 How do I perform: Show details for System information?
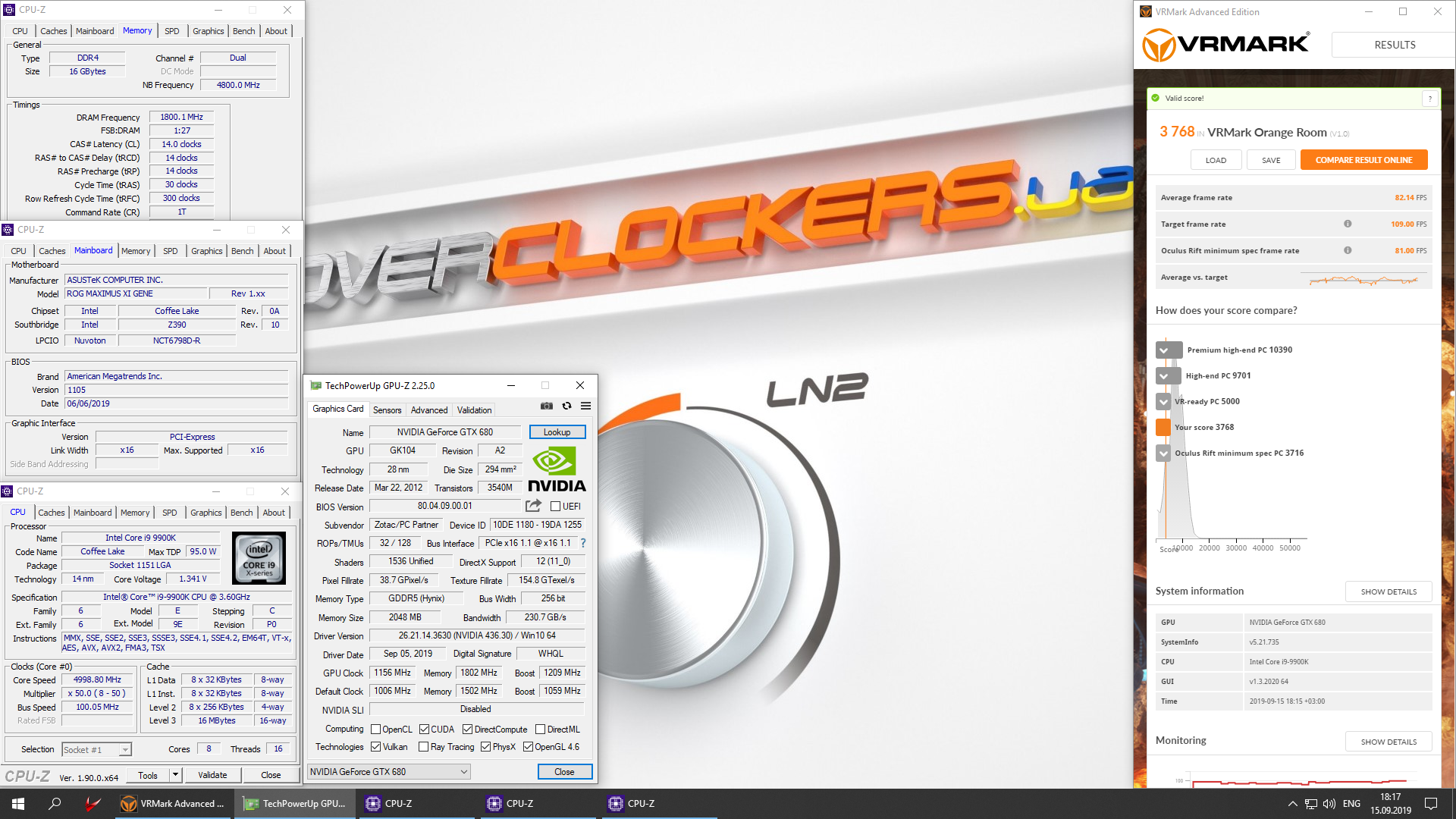pyautogui.click(x=1389, y=591)
